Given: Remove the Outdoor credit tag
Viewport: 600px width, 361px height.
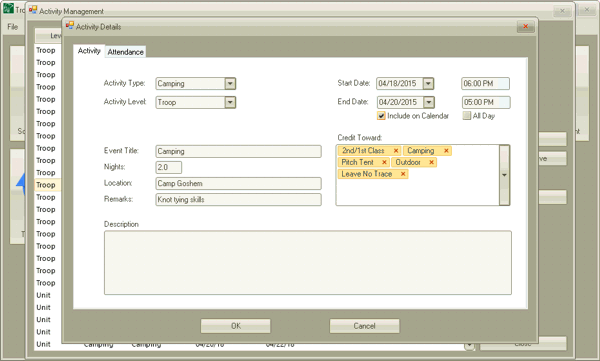Looking at the screenshot, I should 431,162.
